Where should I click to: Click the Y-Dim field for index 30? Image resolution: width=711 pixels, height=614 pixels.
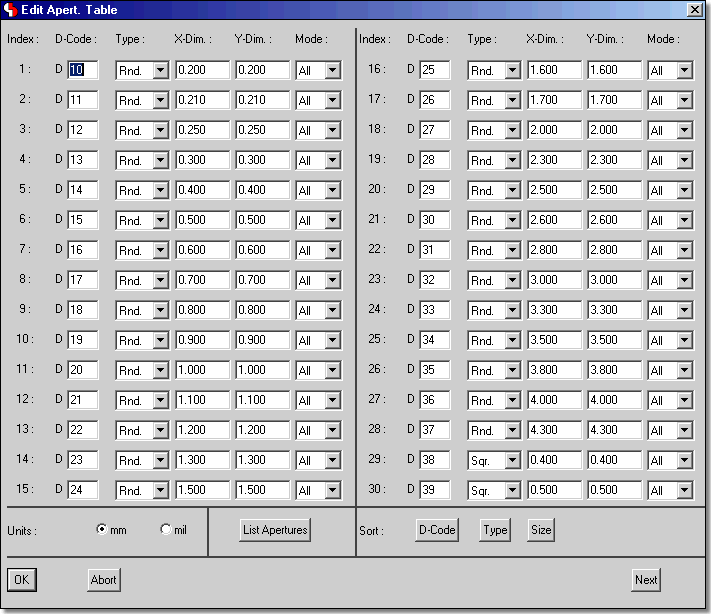tap(614, 491)
